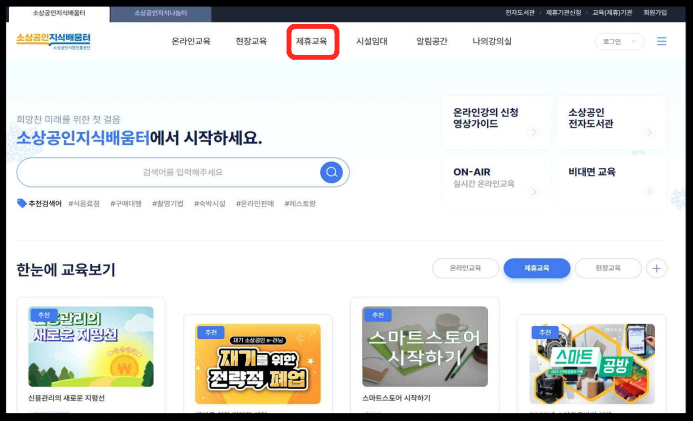This screenshot has width=693, height=421.
Task: Click the 소상공인지식배움터 logo
Action: click(x=53, y=41)
